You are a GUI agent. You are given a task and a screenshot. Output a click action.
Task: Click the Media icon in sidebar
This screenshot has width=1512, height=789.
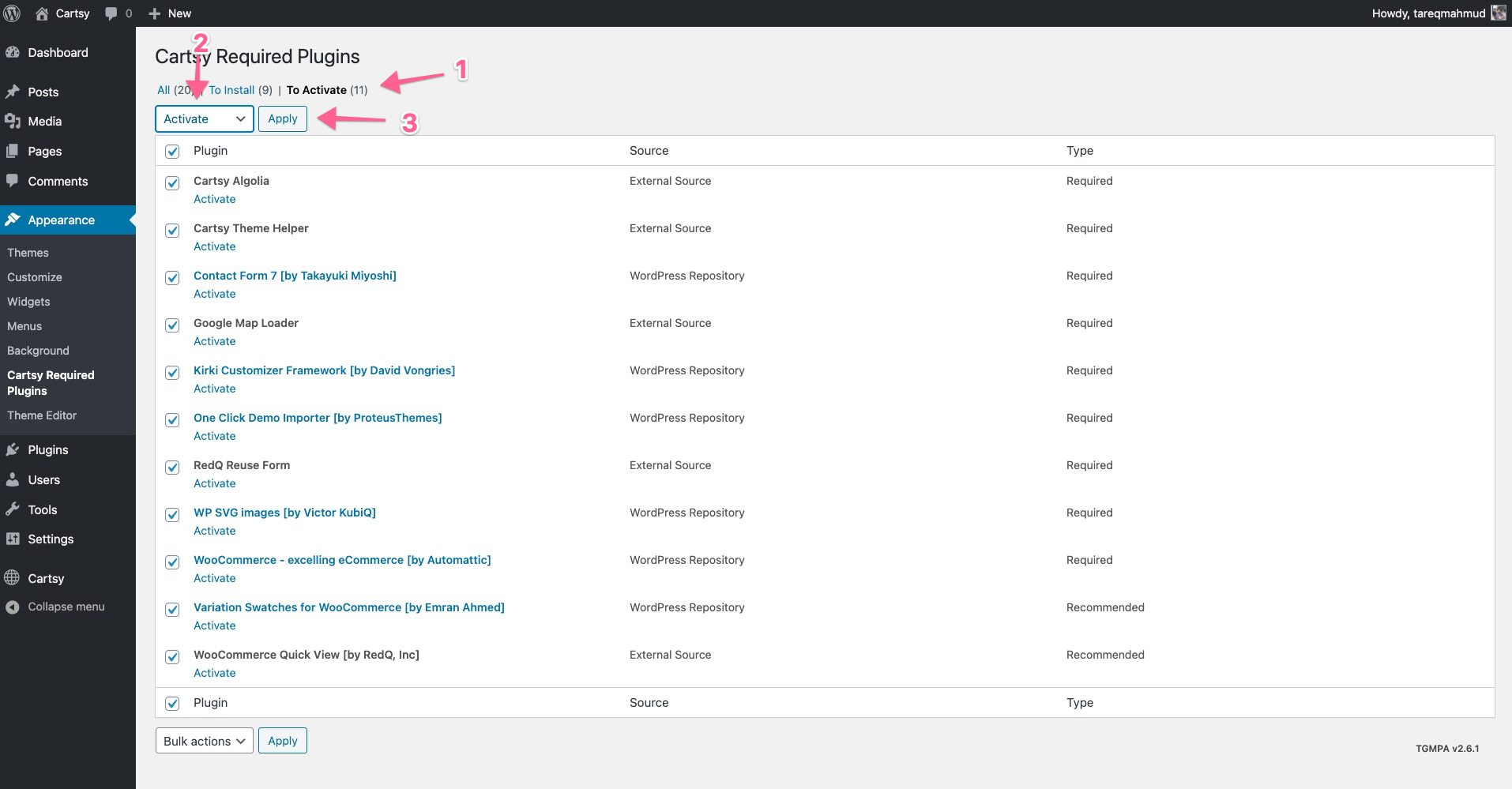point(13,121)
